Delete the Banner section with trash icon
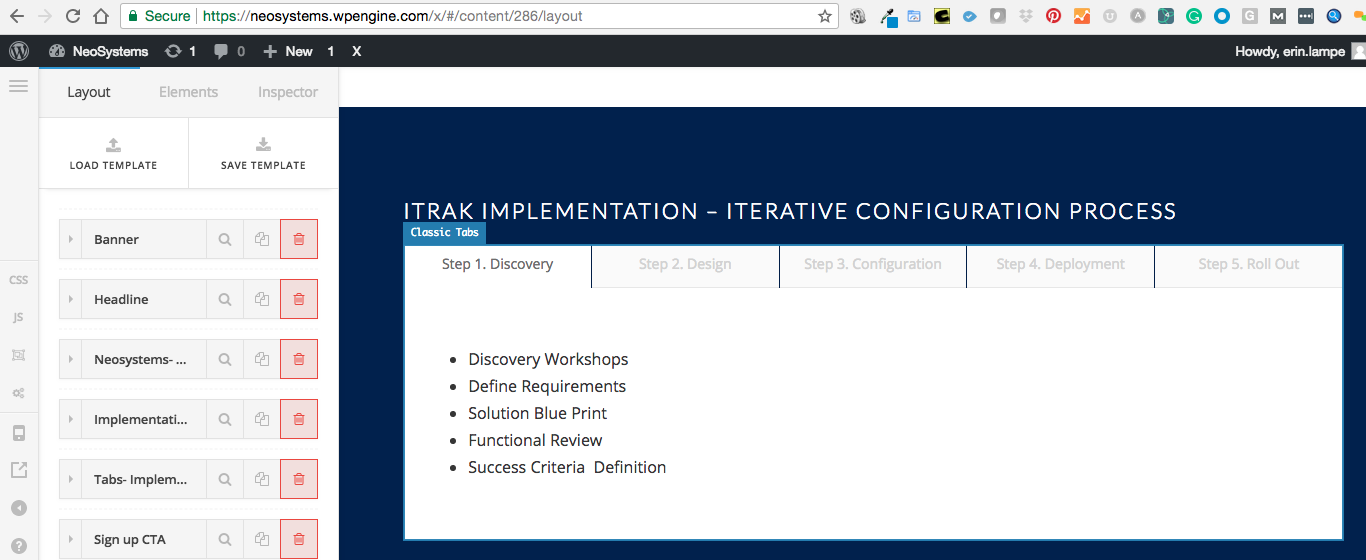The height and width of the screenshot is (560, 1366). click(298, 240)
